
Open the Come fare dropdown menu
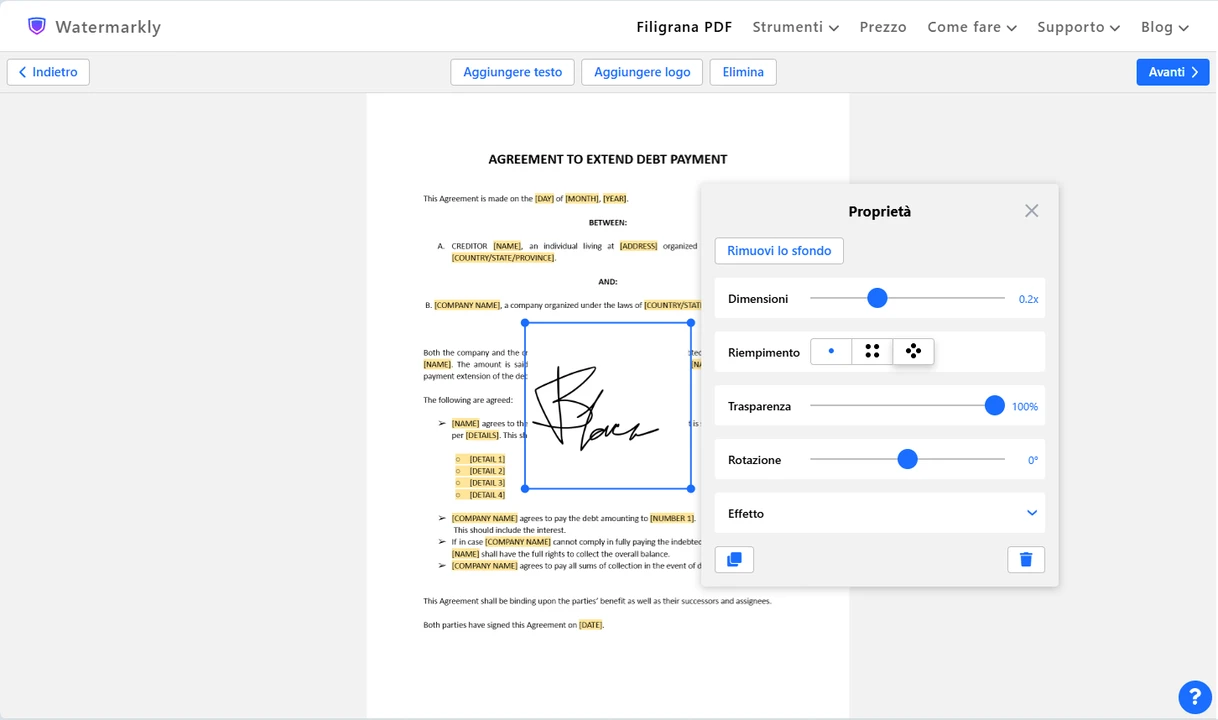pos(971,27)
